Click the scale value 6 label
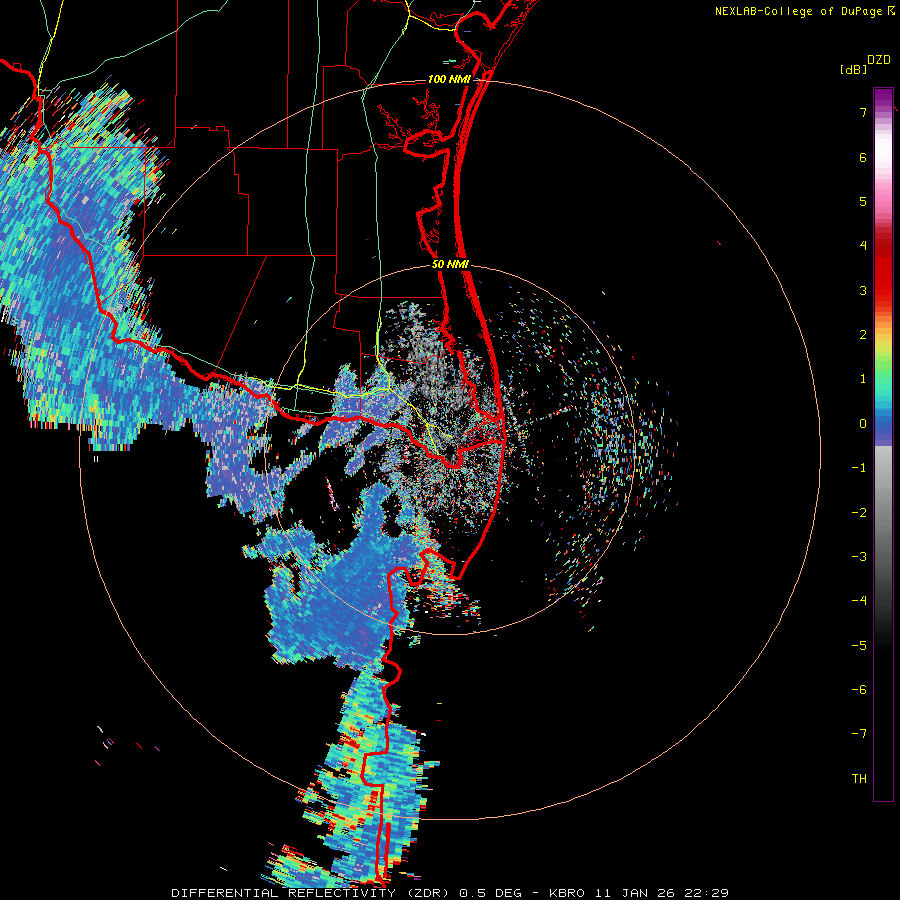The image size is (900, 900). 863,157
